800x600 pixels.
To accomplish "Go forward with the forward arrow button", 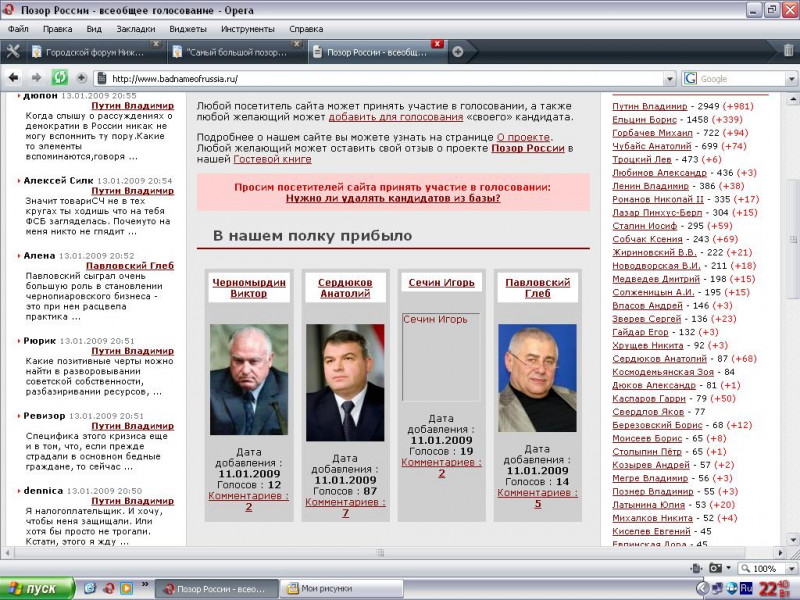I will click(36, 78).
